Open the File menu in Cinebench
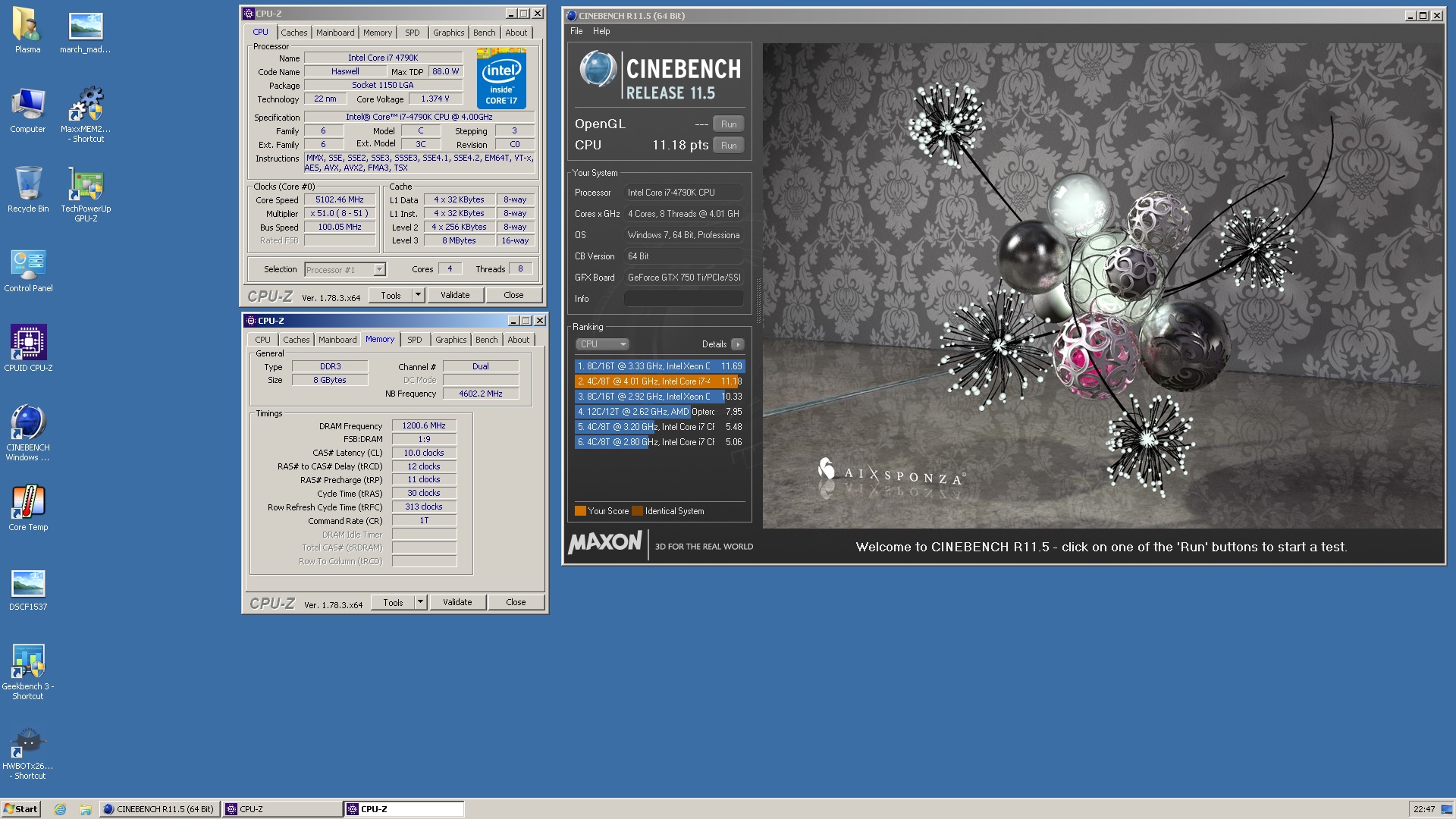This screenshot has height=819, width=1456. pos(576,31)
